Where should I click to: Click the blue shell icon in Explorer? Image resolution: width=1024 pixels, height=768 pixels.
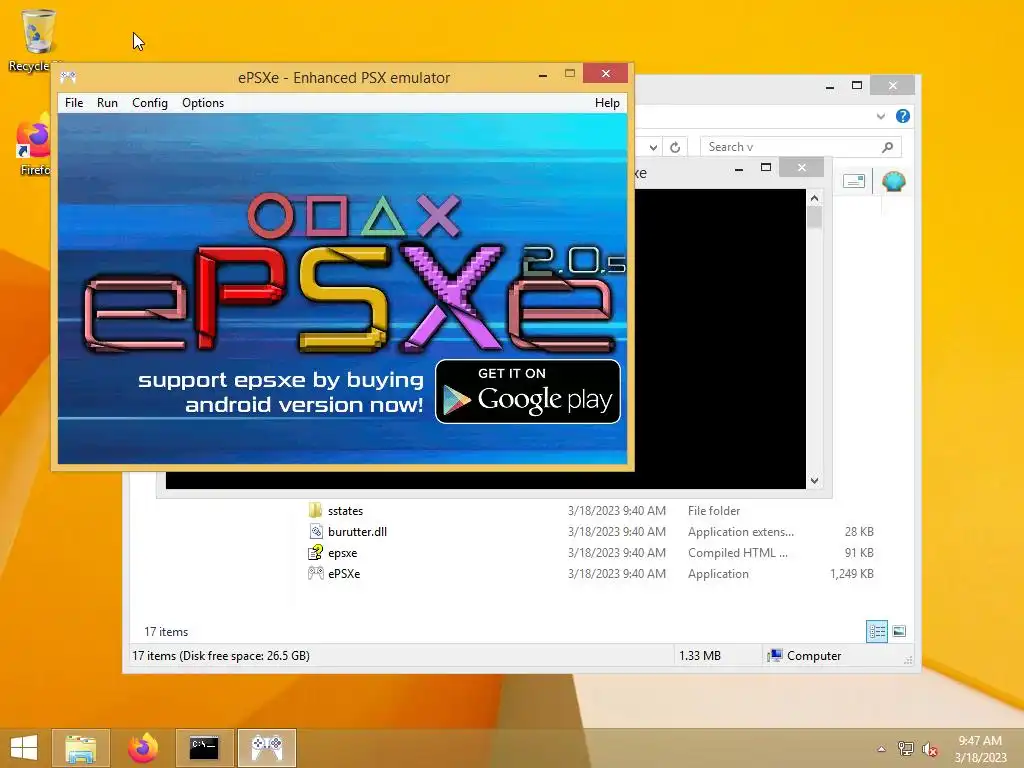pos(893,181)
